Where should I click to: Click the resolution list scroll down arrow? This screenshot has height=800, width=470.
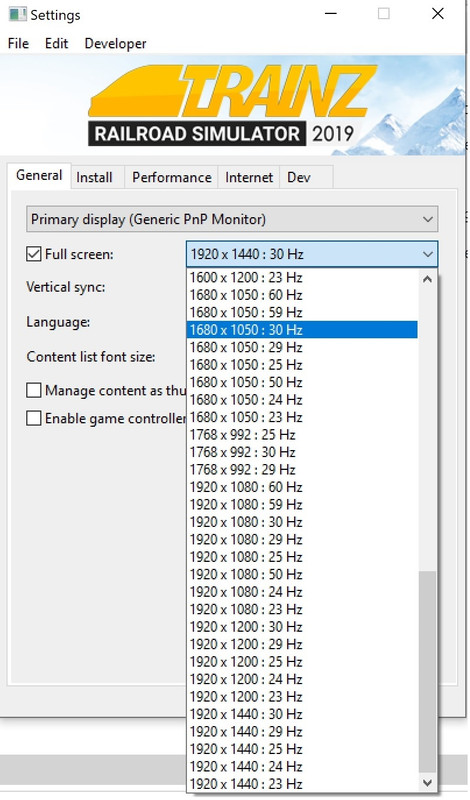pyautogui.click(x=428, y=783)
